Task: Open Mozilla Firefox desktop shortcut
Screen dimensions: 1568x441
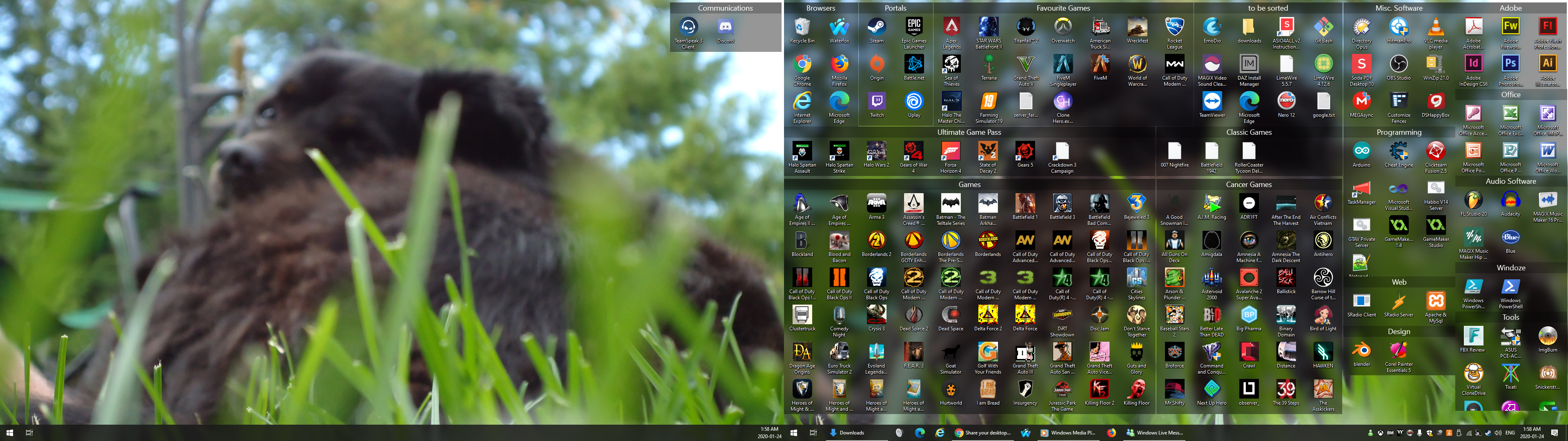Action: [x=839, y=71]
